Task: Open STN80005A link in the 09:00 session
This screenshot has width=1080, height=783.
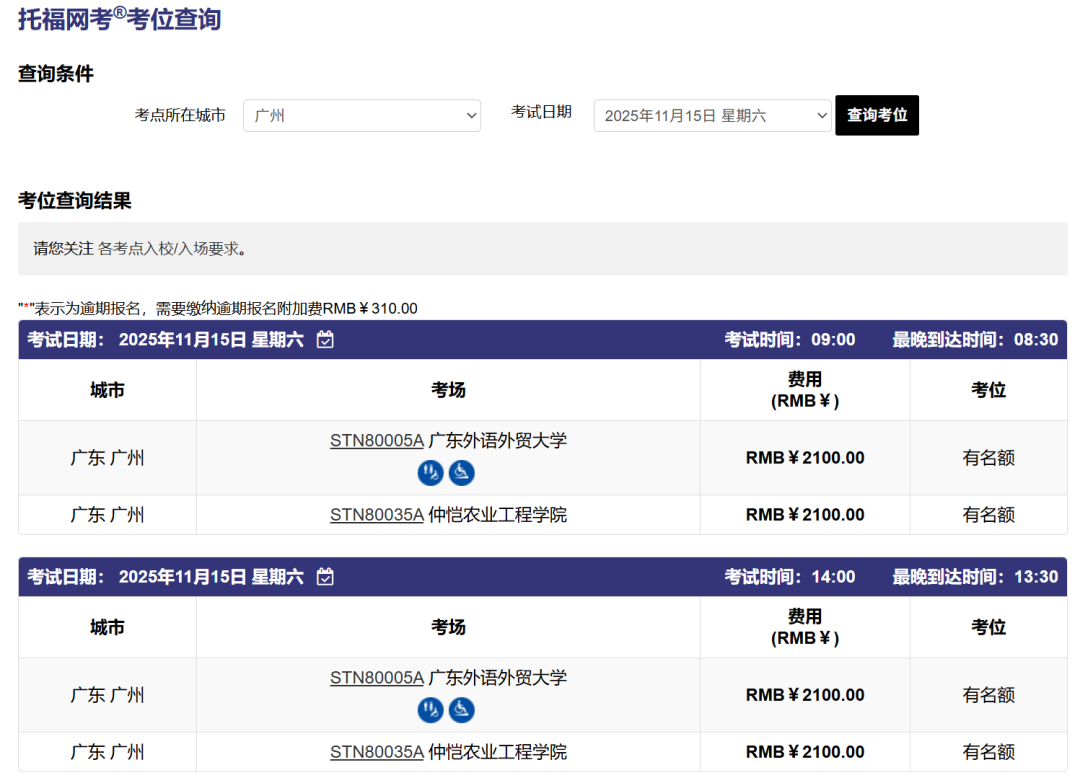Action: pos(377,441)
